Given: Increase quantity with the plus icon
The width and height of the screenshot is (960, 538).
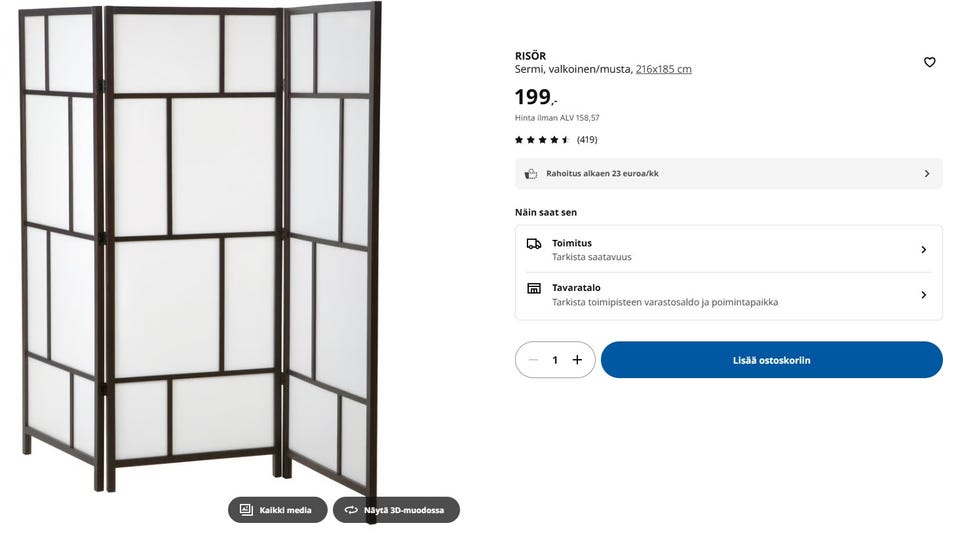Looking at the screenshot, I should (577, 360).
